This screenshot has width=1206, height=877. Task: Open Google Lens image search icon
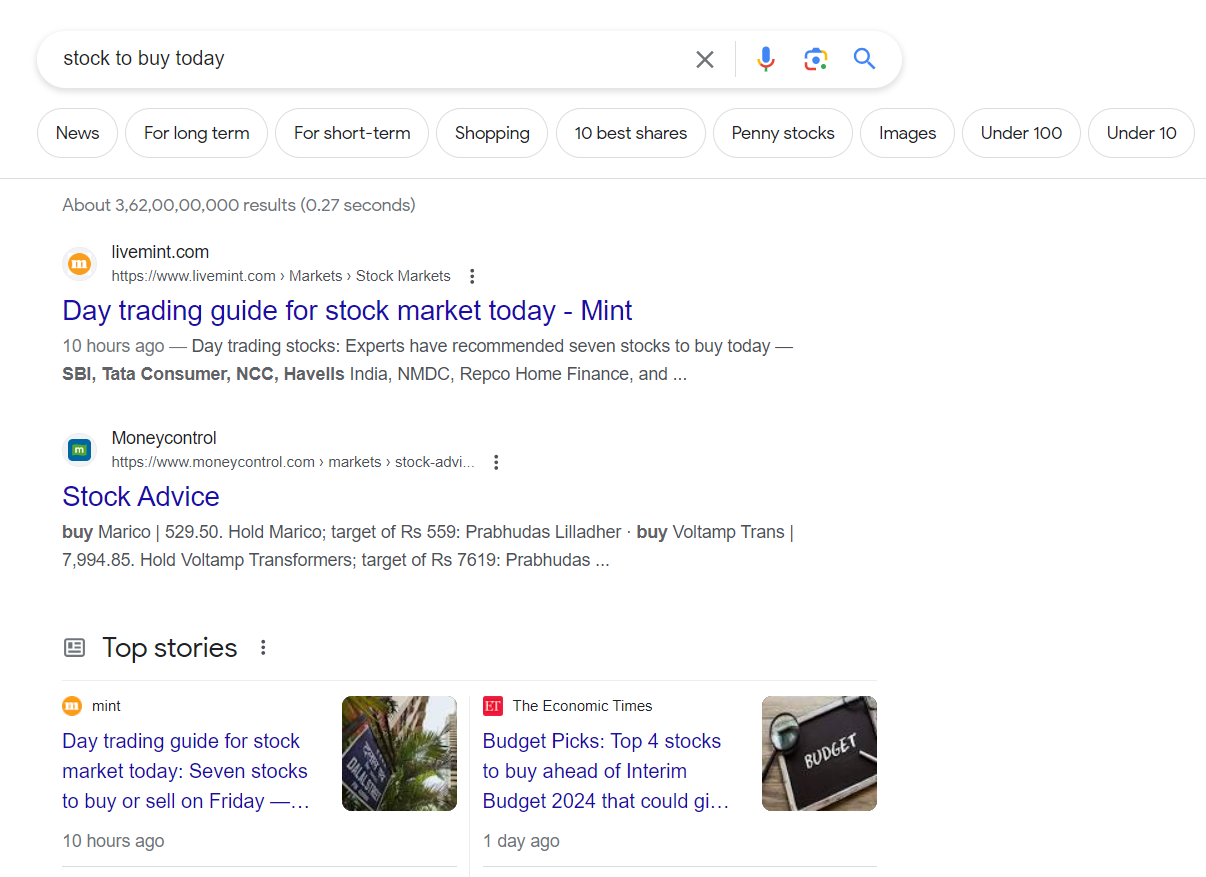click(x=816, y=59)
